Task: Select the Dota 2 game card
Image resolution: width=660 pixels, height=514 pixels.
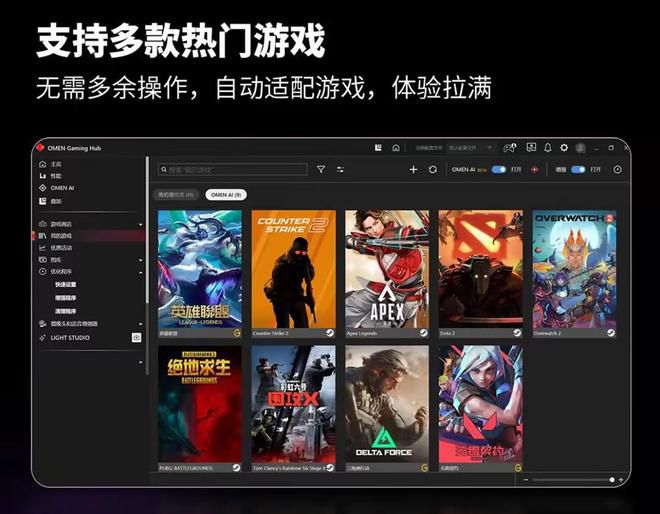Action: (x=481, y=274)
